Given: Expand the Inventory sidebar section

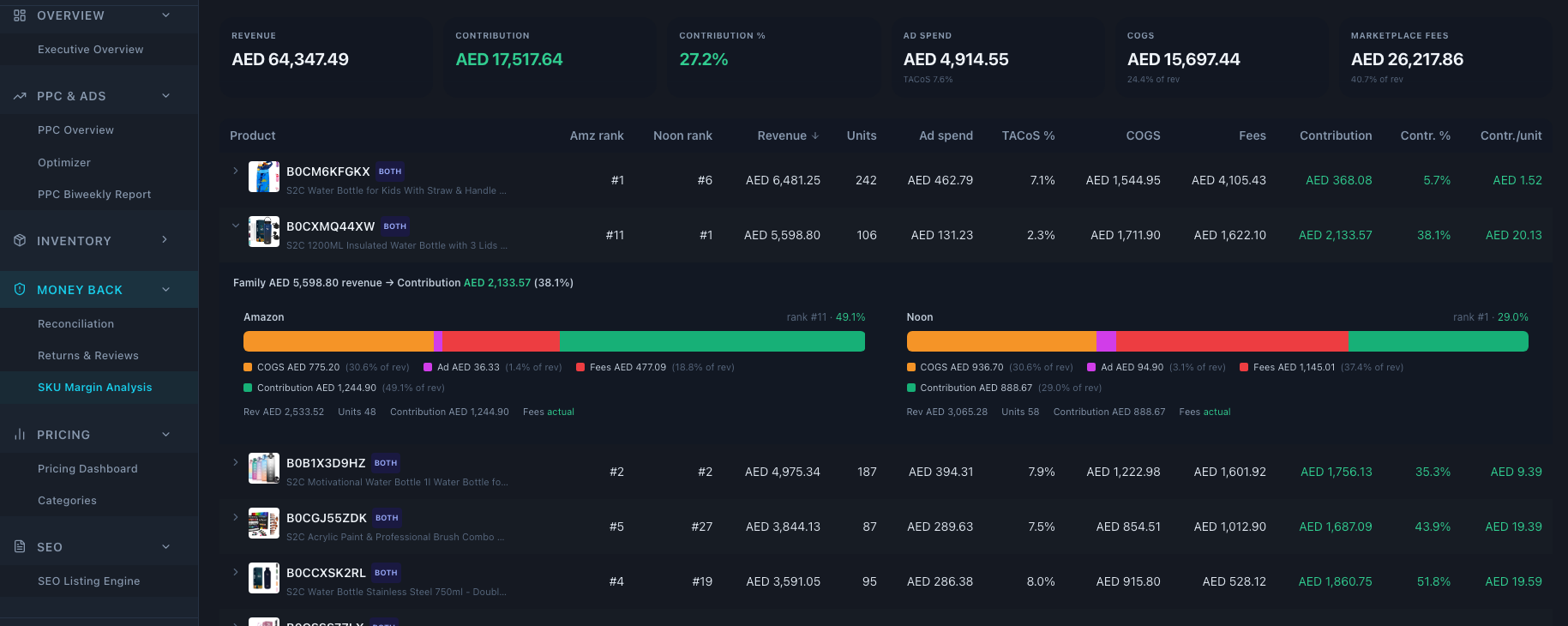Looking at the screenshot, I should coord(166,240).
